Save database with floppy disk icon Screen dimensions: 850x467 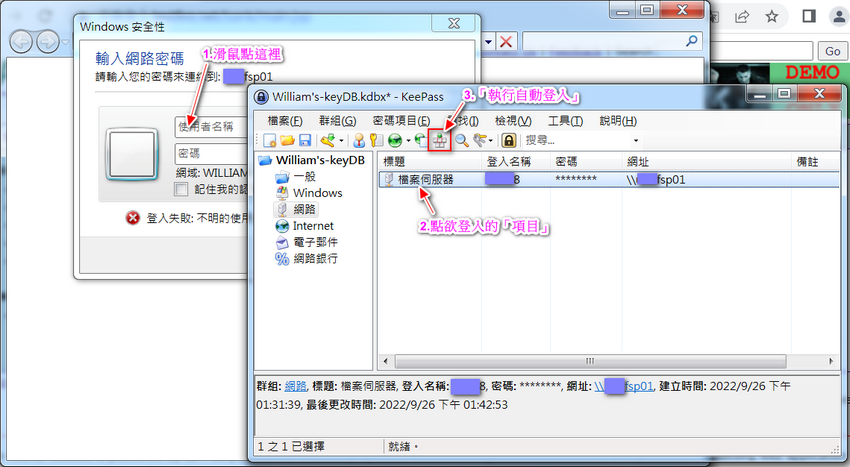305,140
